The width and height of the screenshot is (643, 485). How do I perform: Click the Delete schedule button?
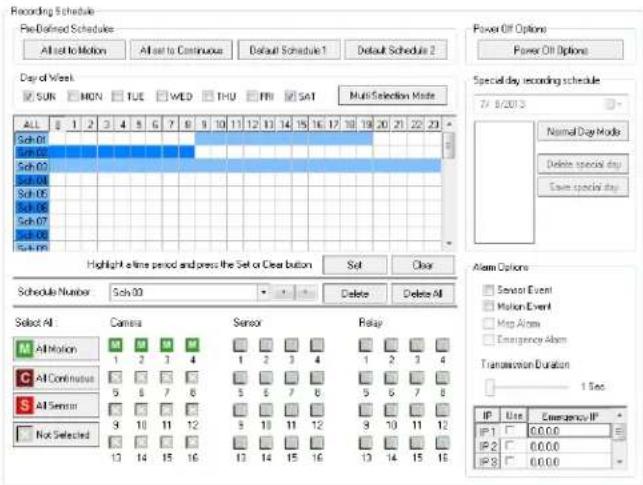354,294
